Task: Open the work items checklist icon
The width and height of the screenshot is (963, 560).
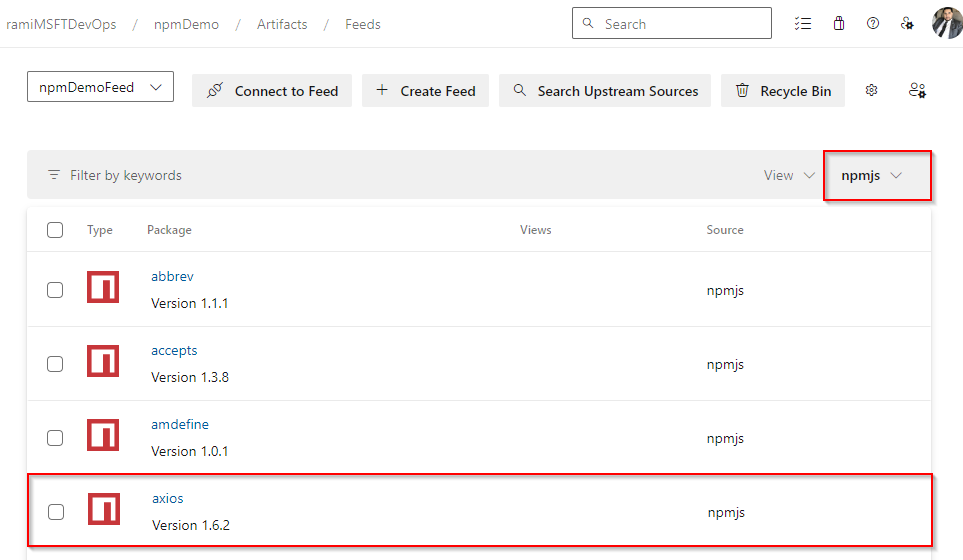Action: (802, 24)
